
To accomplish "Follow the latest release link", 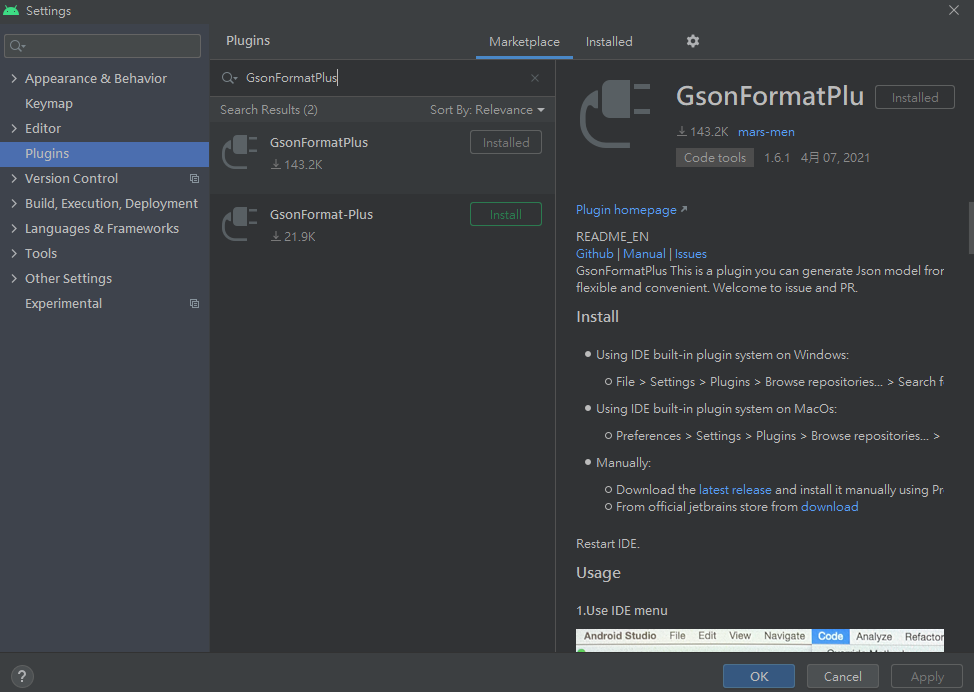I will pyautogui.click(x=735, y=489).
